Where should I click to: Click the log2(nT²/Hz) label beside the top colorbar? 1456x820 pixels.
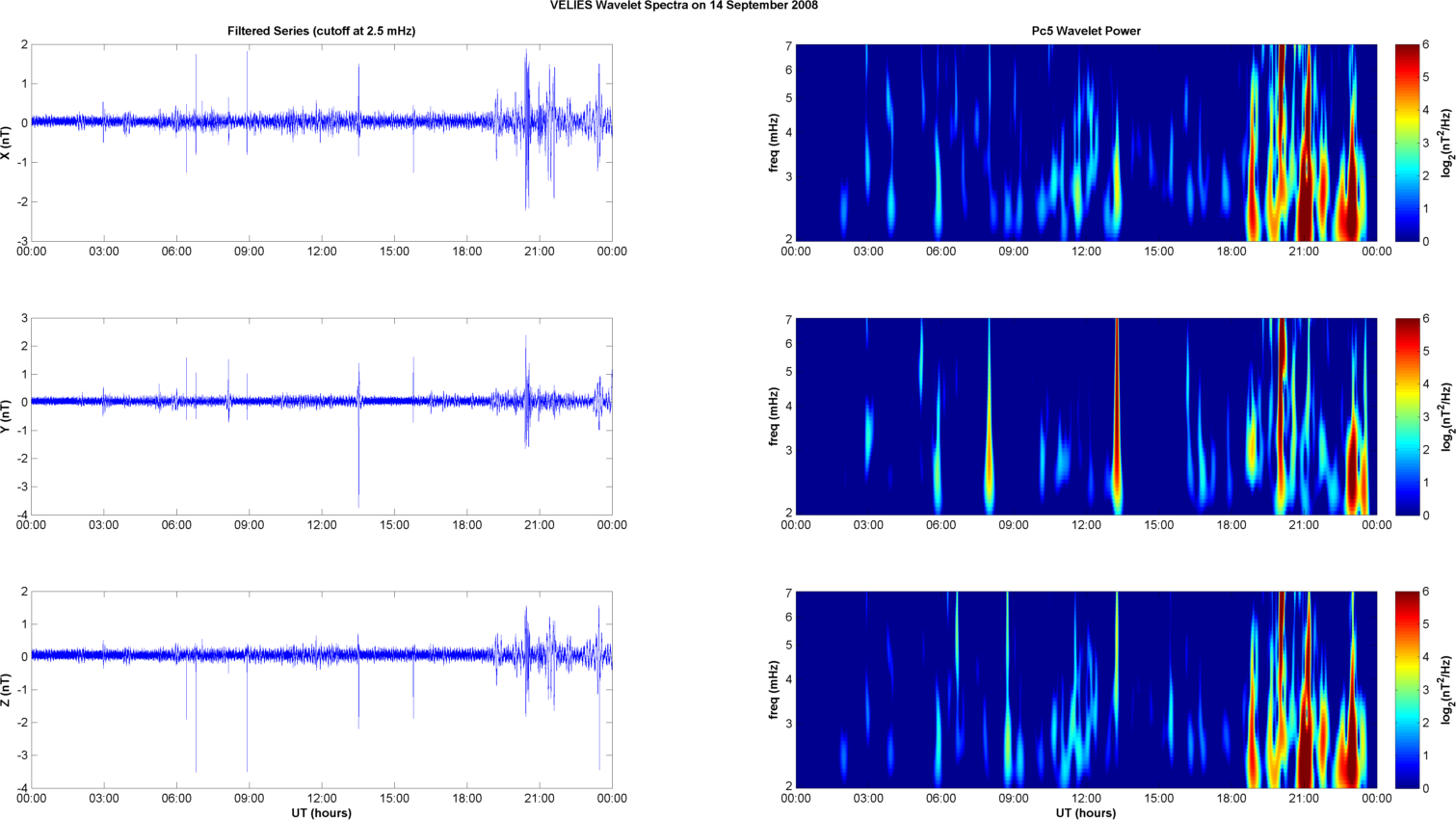tap(1445, 143)
